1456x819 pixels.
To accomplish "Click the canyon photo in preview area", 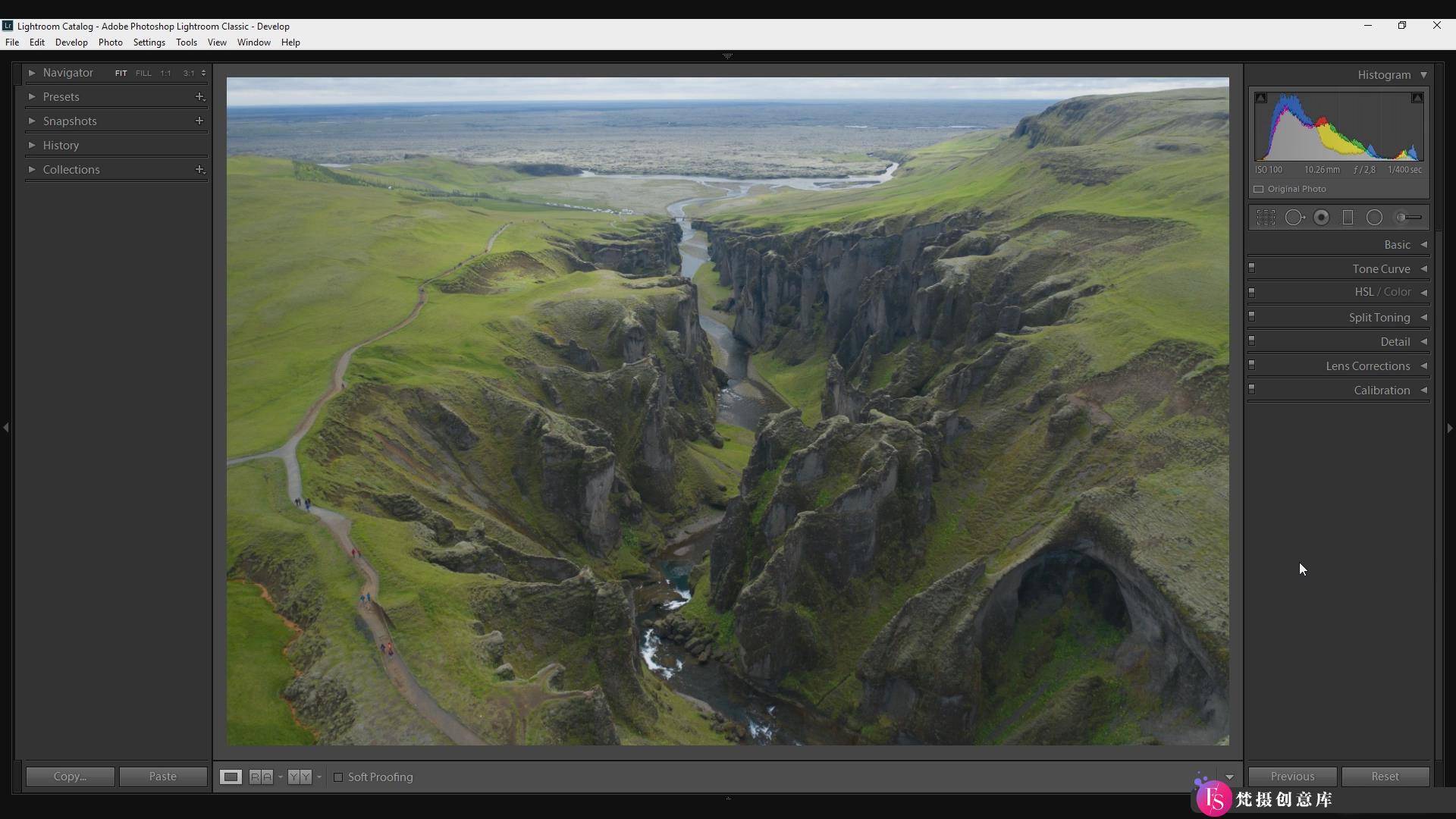I will (x=728, y=411).
